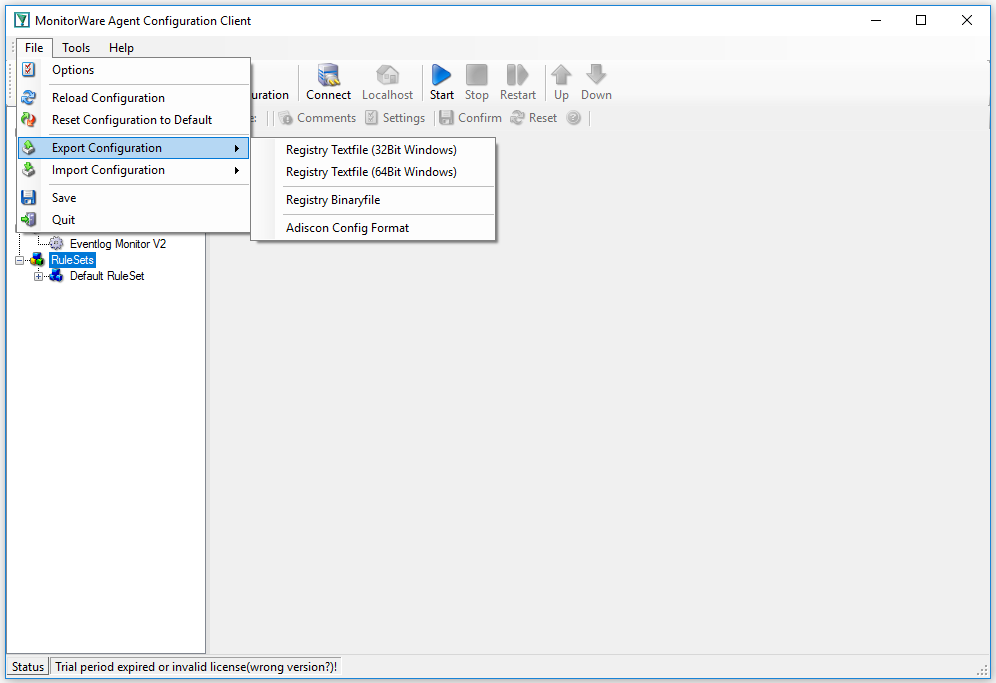This screenshot has height=683, width=996.
Task: Open the File menu
Action: tap(34, 48)
